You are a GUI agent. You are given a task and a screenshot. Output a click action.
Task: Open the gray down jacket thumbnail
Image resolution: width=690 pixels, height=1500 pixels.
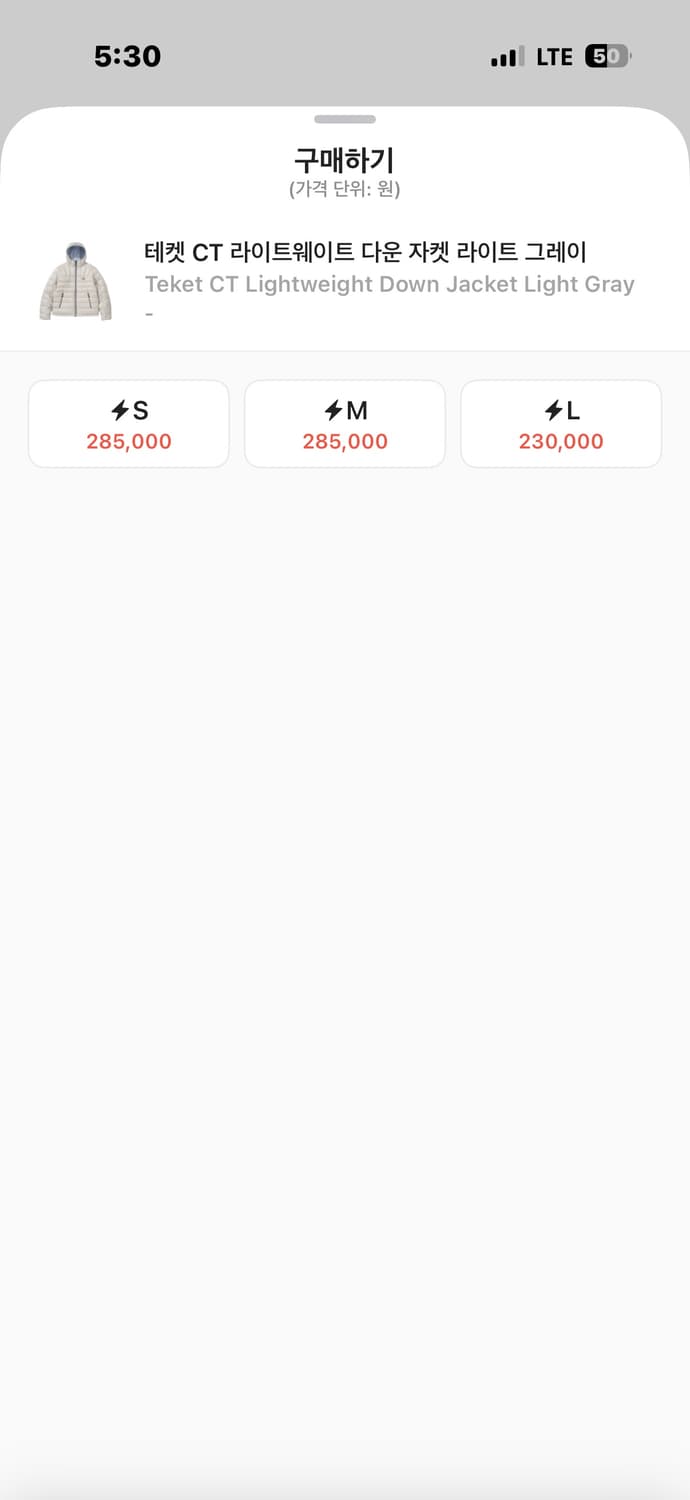[x=76, y=281]
